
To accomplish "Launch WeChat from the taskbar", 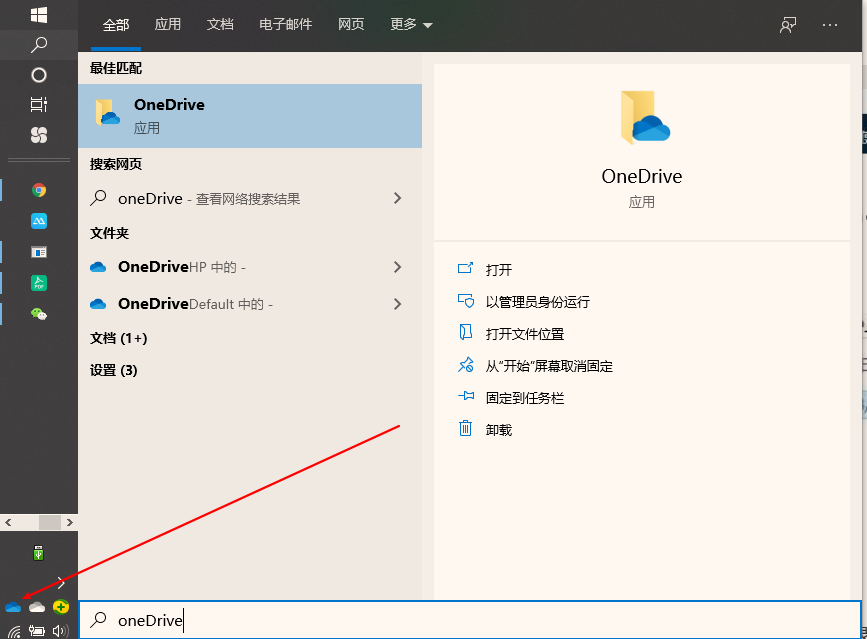I will [x=38, y=314].
